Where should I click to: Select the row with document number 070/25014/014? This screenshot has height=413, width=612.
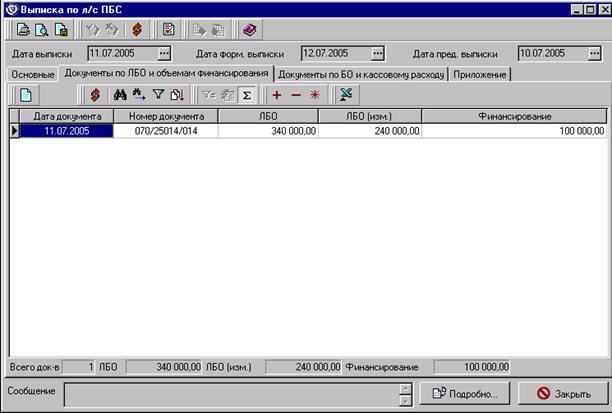coord(308,131)
